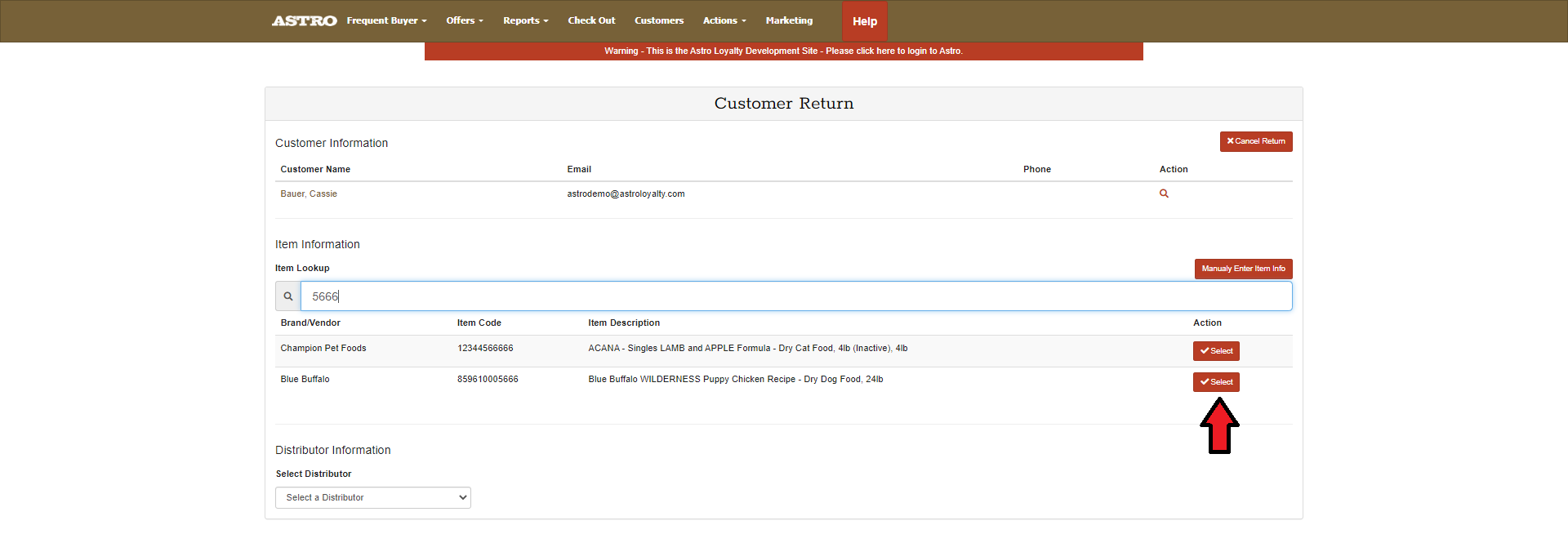Click the Item Lookup search field
Image resolution: width=1568 pixels, height=543 pixels.
(x=796, y=296)
